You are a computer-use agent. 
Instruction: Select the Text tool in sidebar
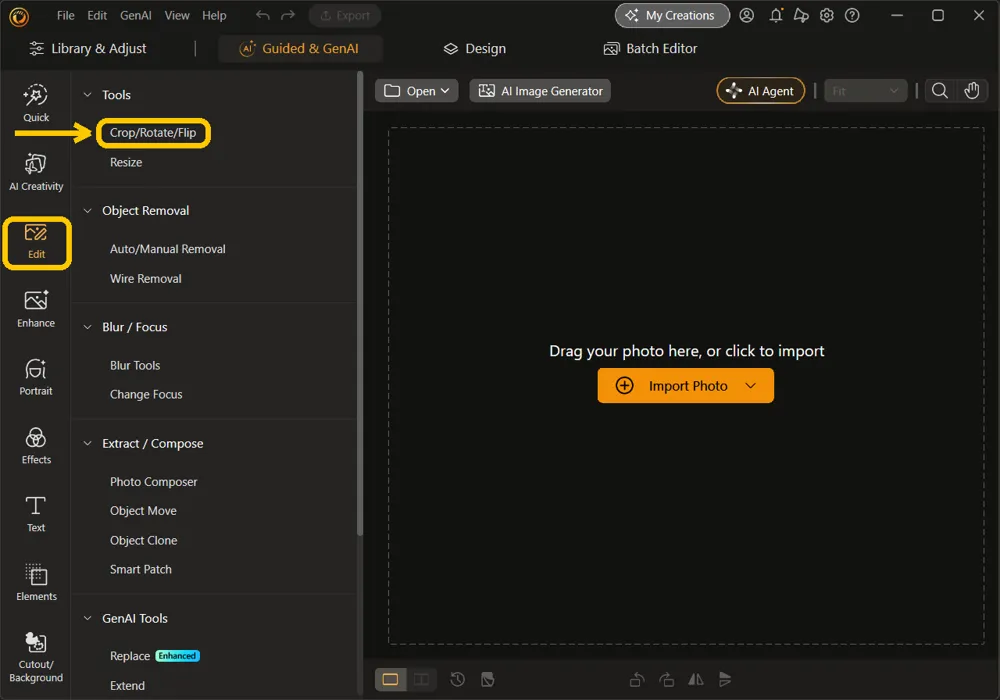pos(36,514)
